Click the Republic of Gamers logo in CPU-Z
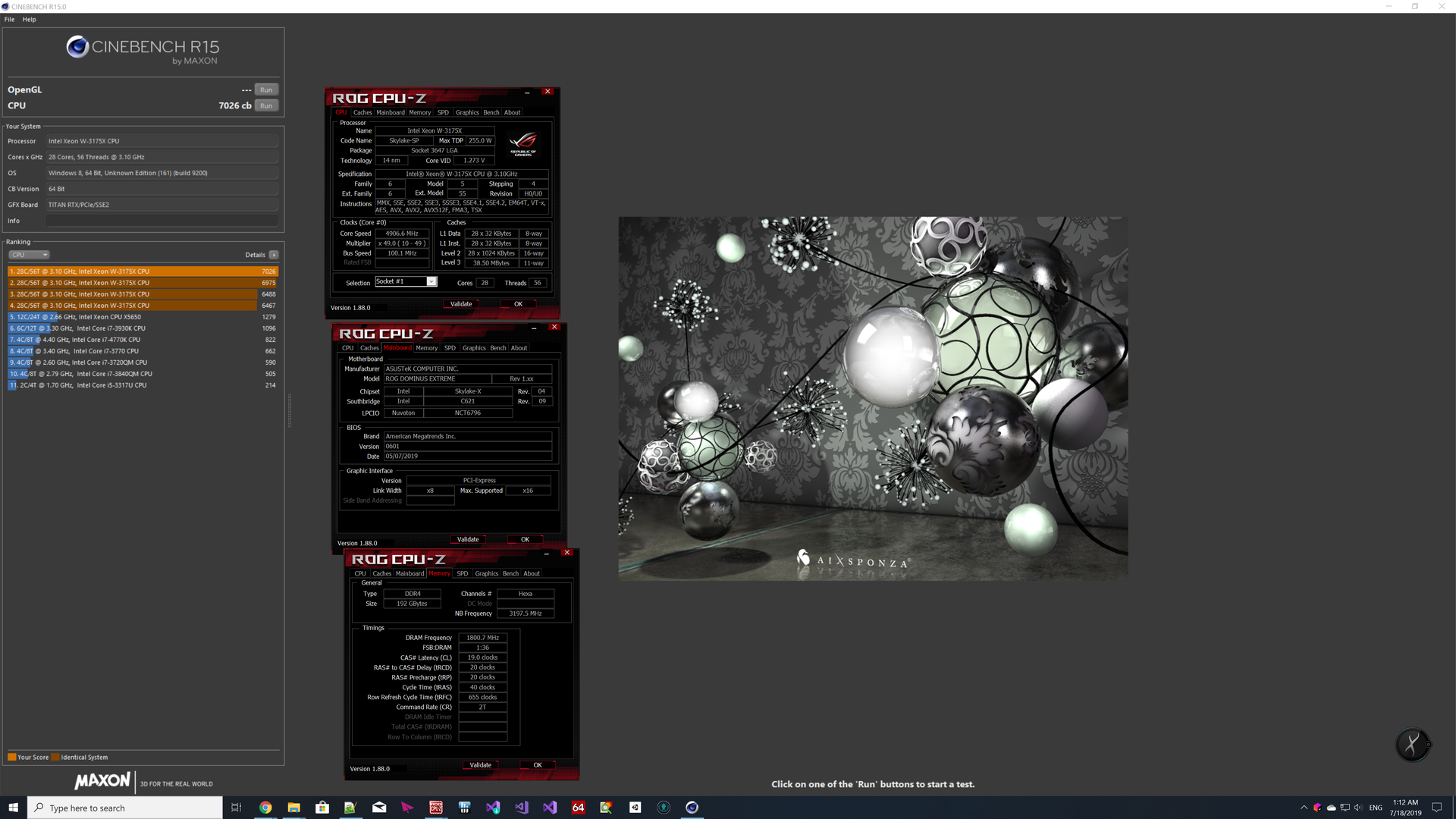 523,143
